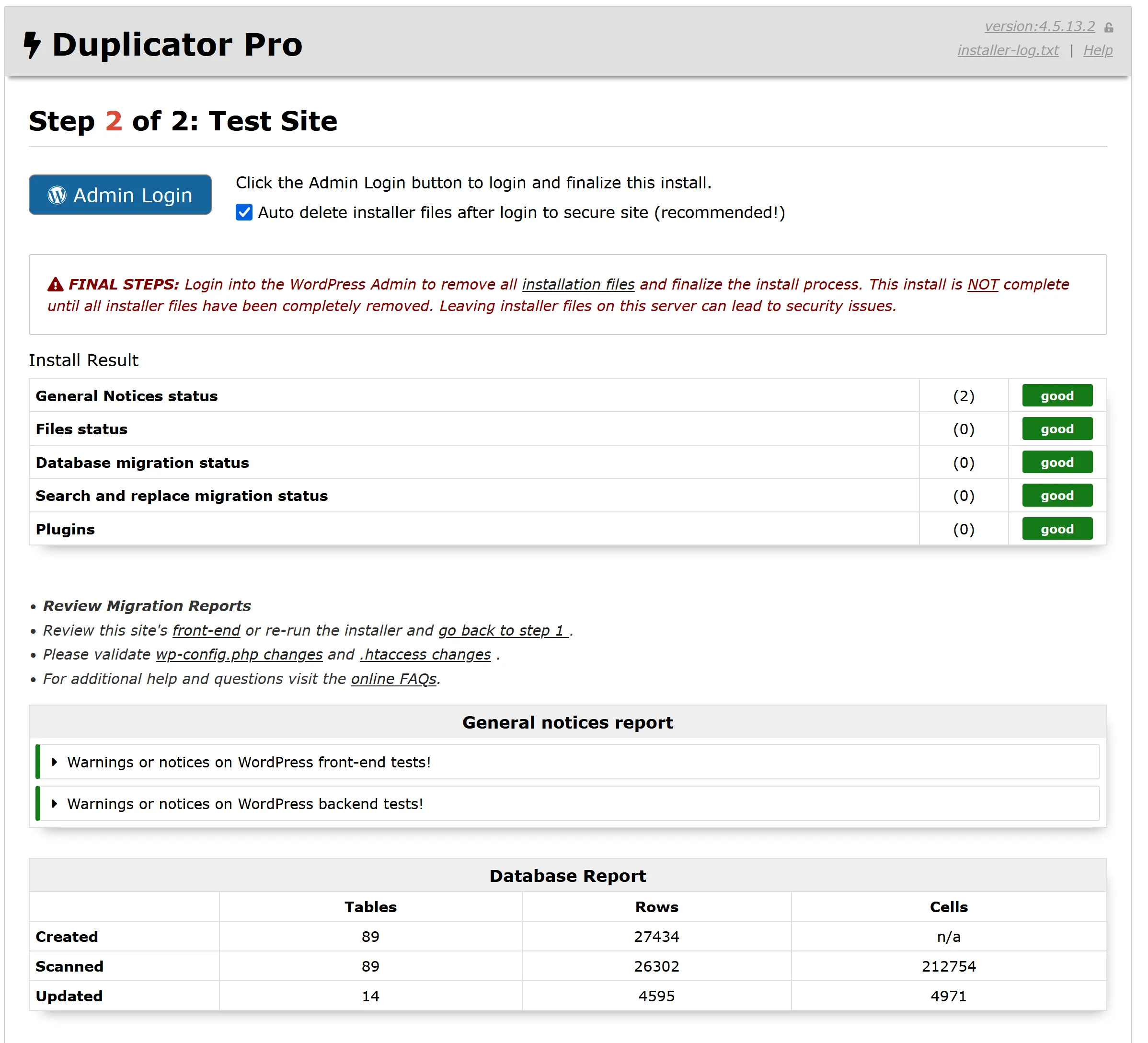View wp-config.php changes link

[239, 654]
